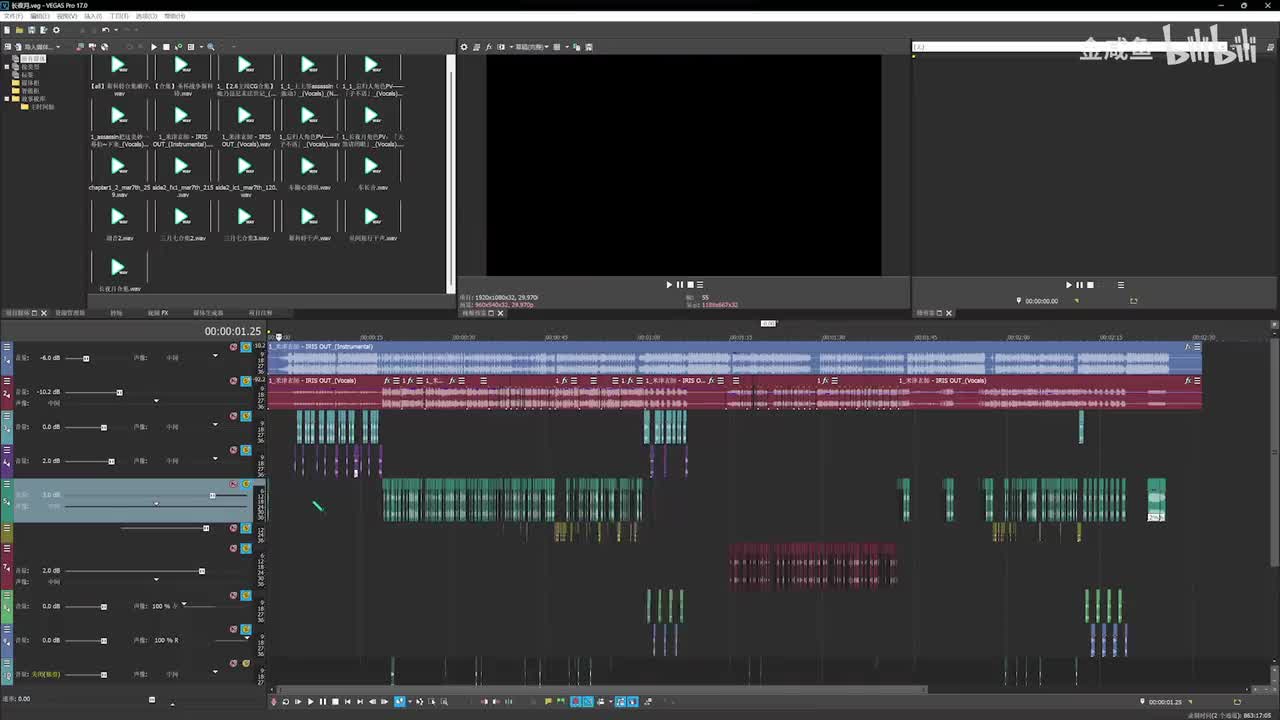Select the normal edit tool
1280x720 pixels.
(x=400, y=702)
